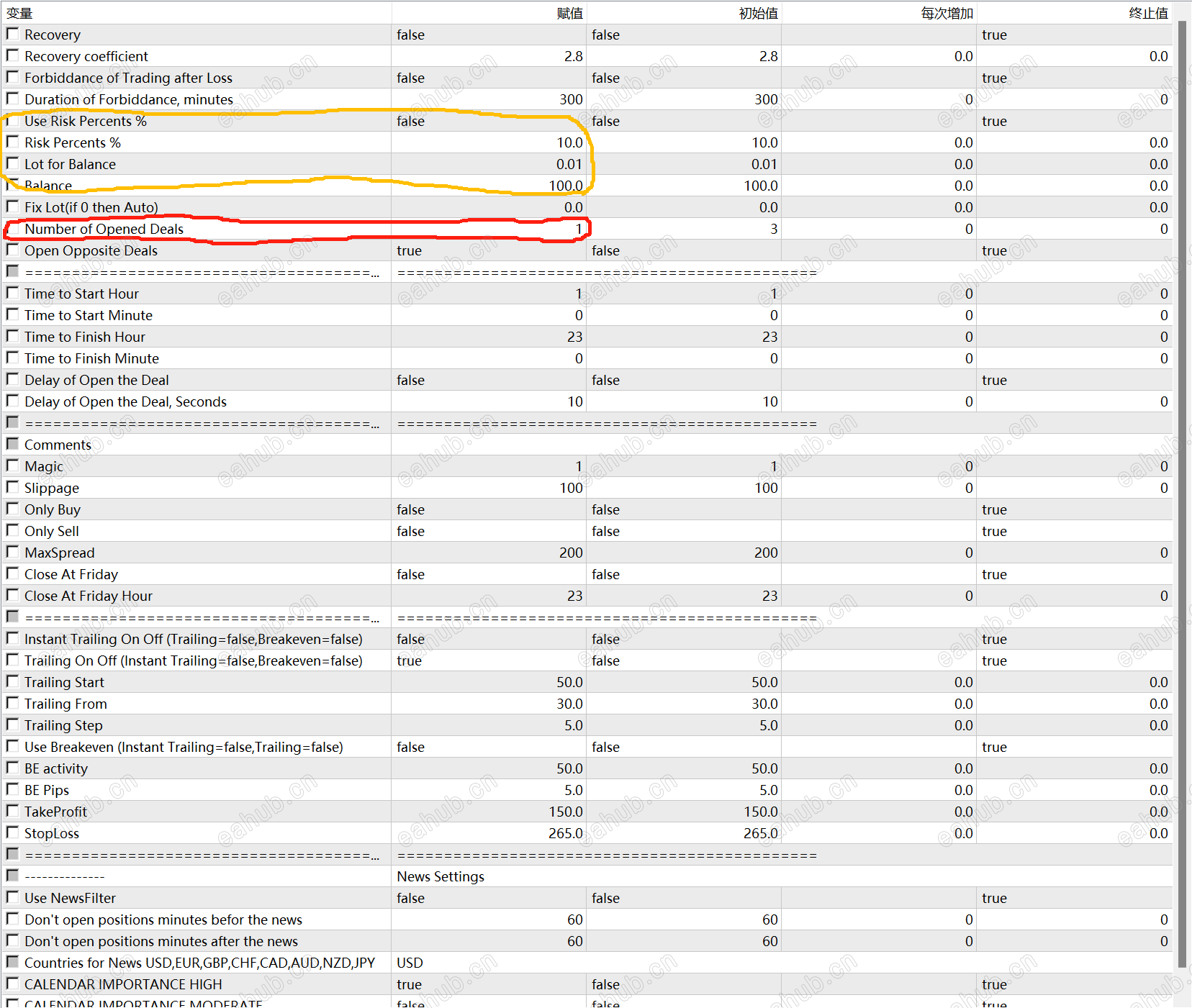Select the Comments row label
This screenshot has width=1192, height=1008.
coord(58,445)
